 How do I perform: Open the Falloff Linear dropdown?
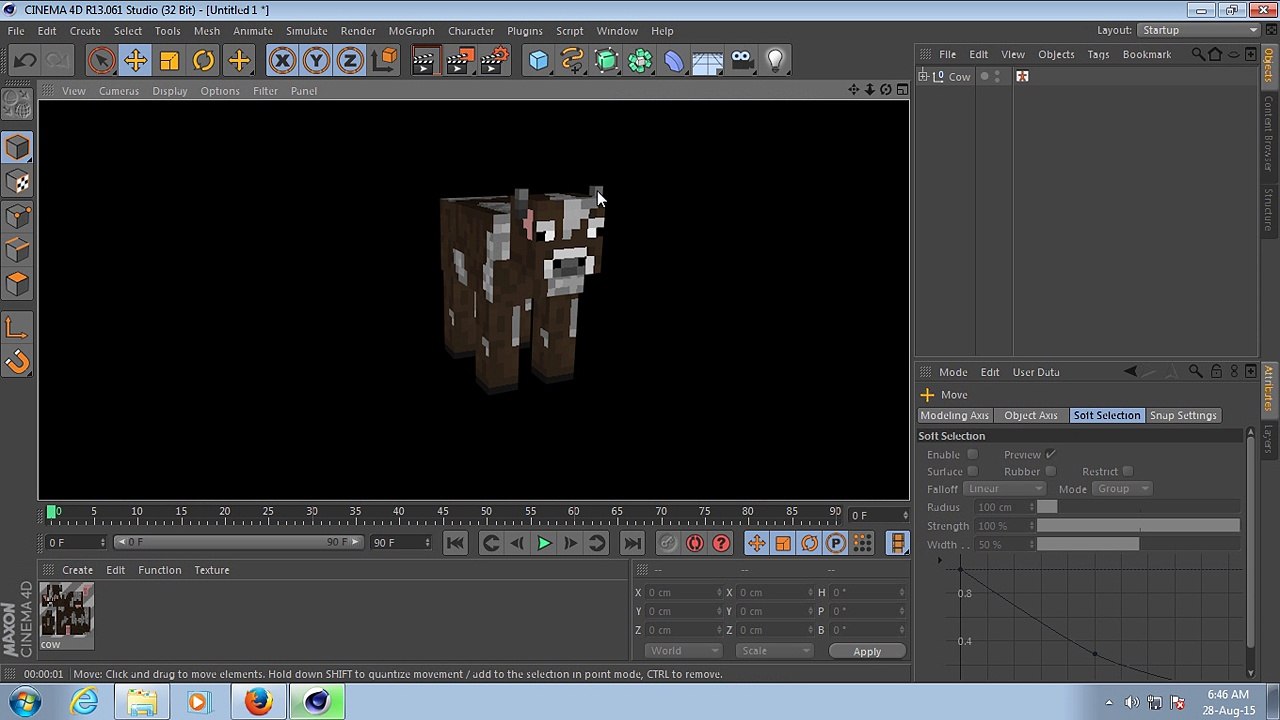[x=1005, y=489]
